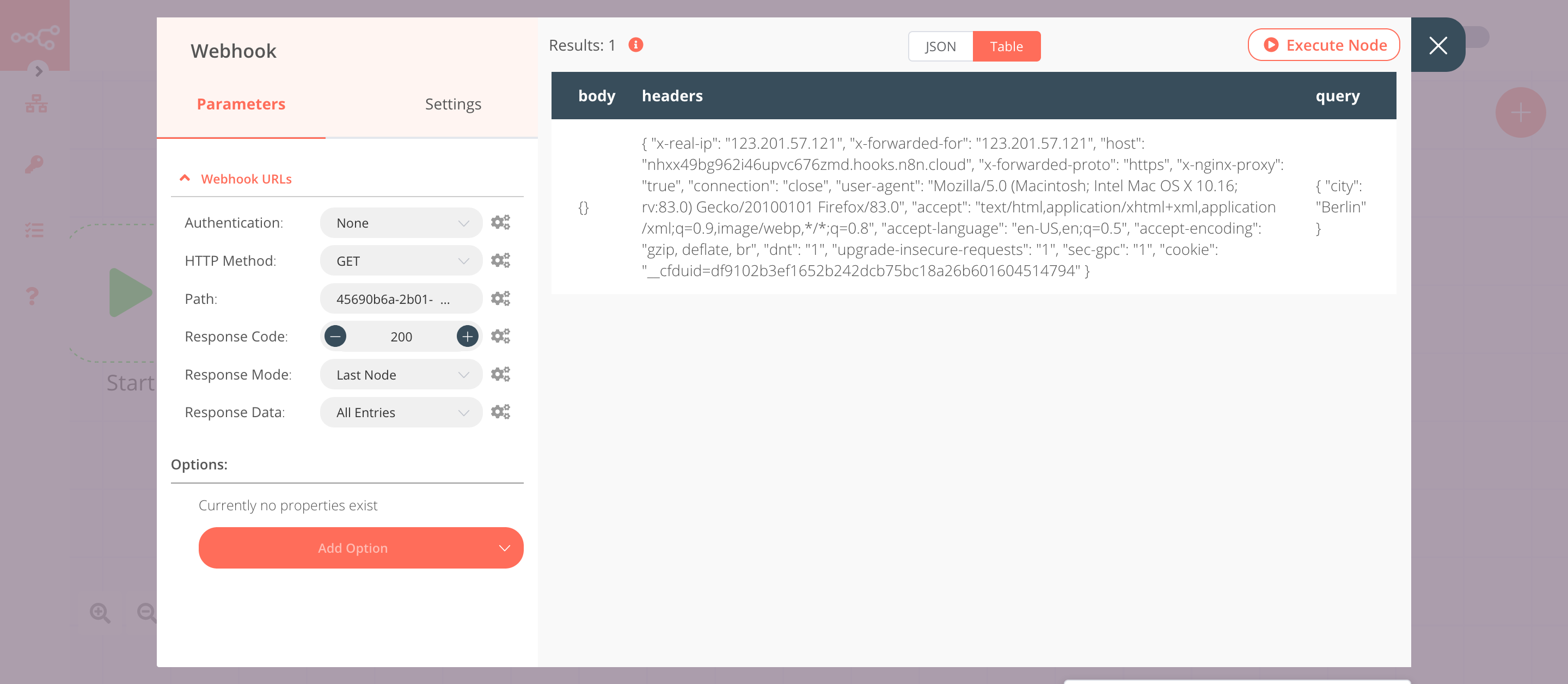This screenshot has height=684, width=1568.
Task: Open the HTTP Method dropdown
Action: pos(400,260)
